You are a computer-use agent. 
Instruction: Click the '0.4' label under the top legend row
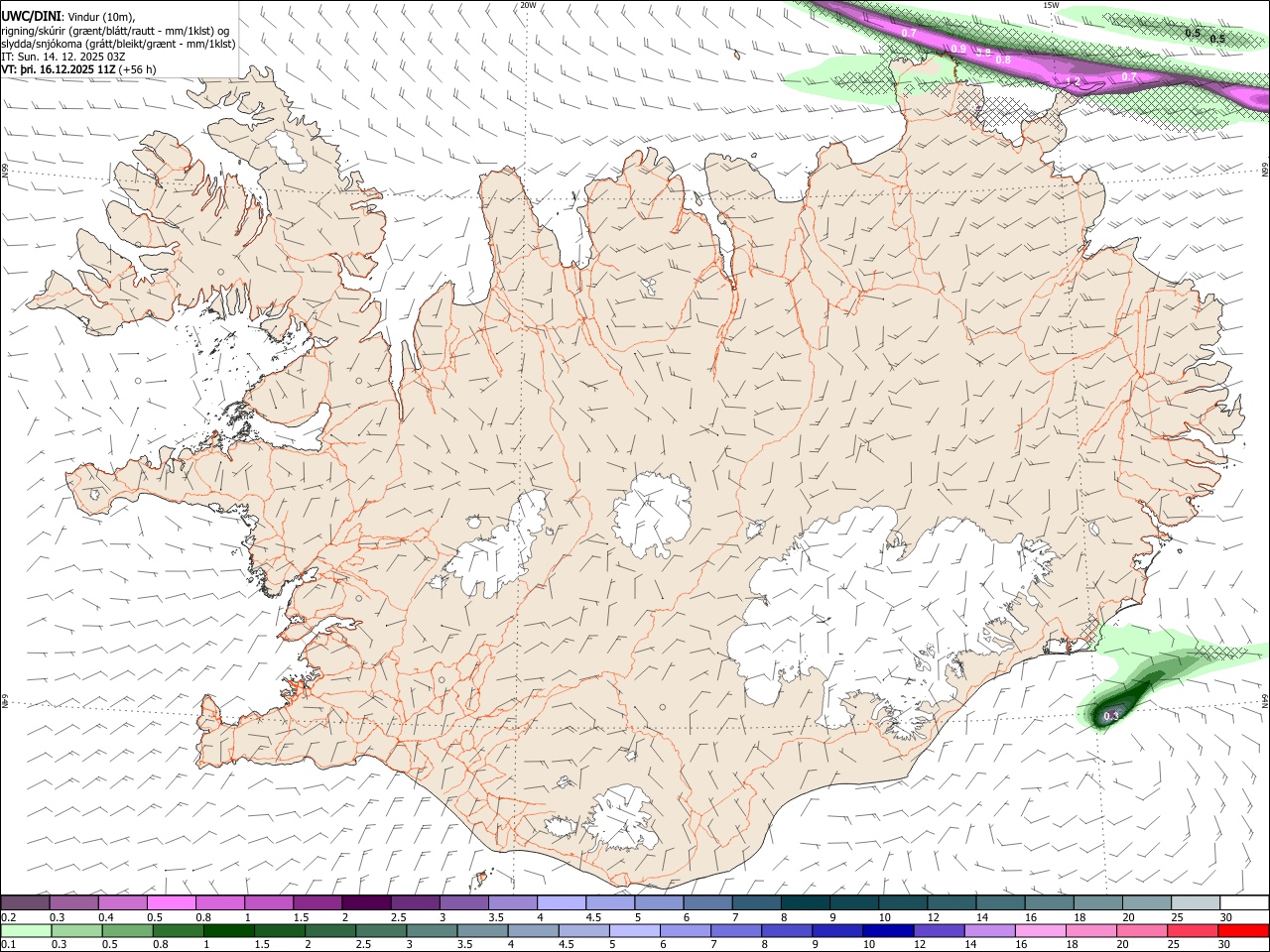(105, 917)
